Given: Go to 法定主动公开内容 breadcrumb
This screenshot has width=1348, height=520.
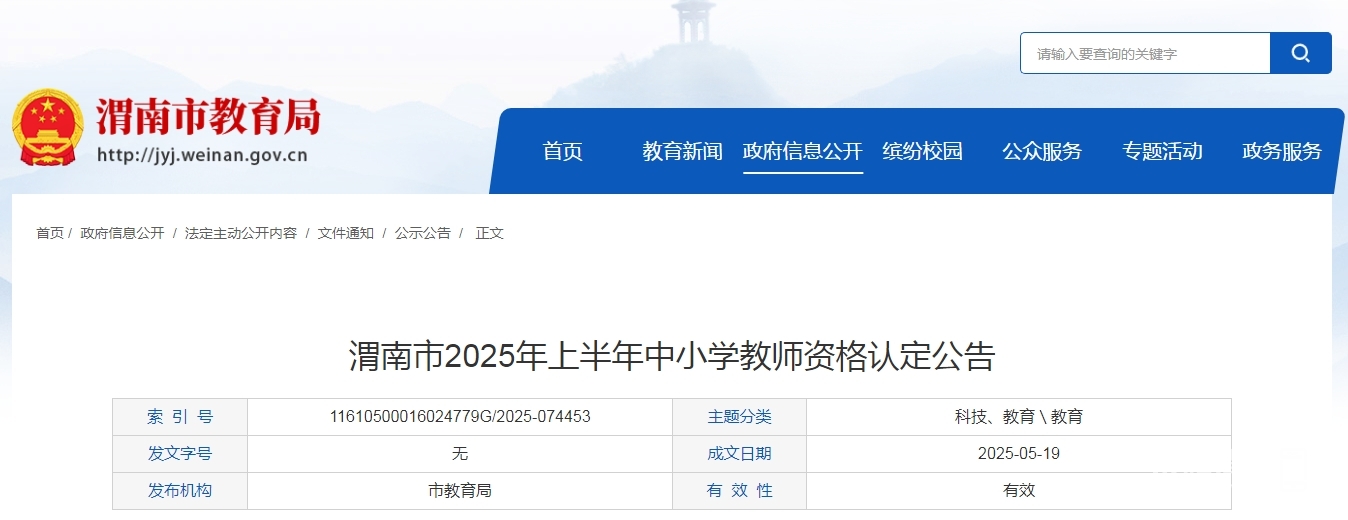Looking at the screenshot, I should pyautogui.click(x=241, y=233).
